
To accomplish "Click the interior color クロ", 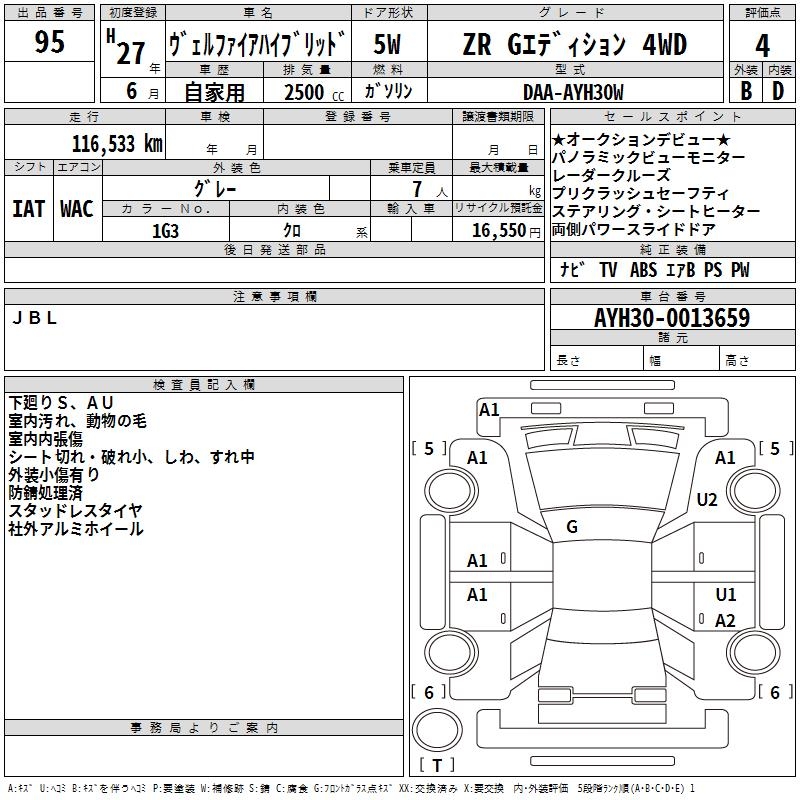I will (x=292, y=231).
